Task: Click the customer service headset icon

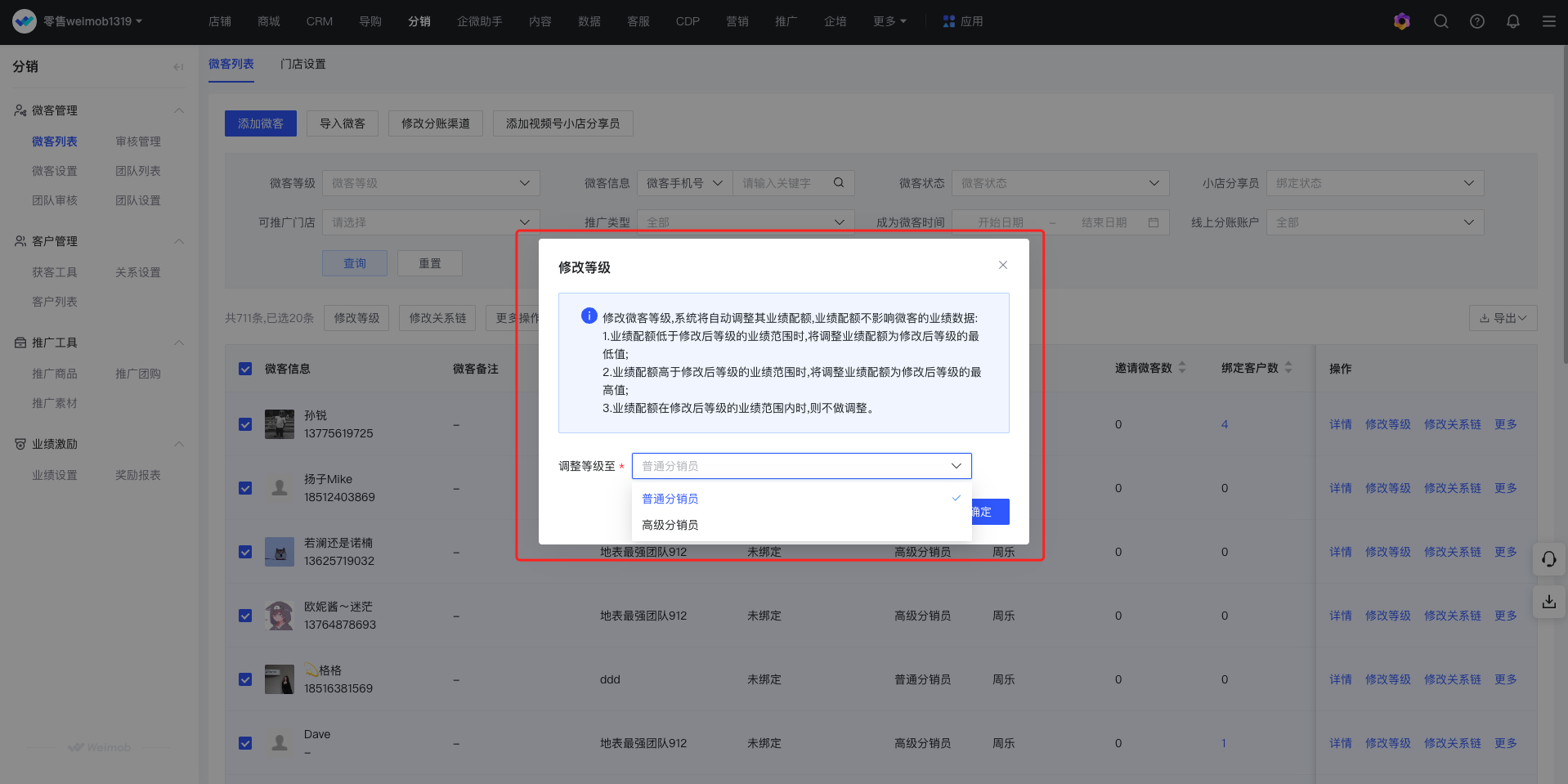Action: pos(1548,559)
